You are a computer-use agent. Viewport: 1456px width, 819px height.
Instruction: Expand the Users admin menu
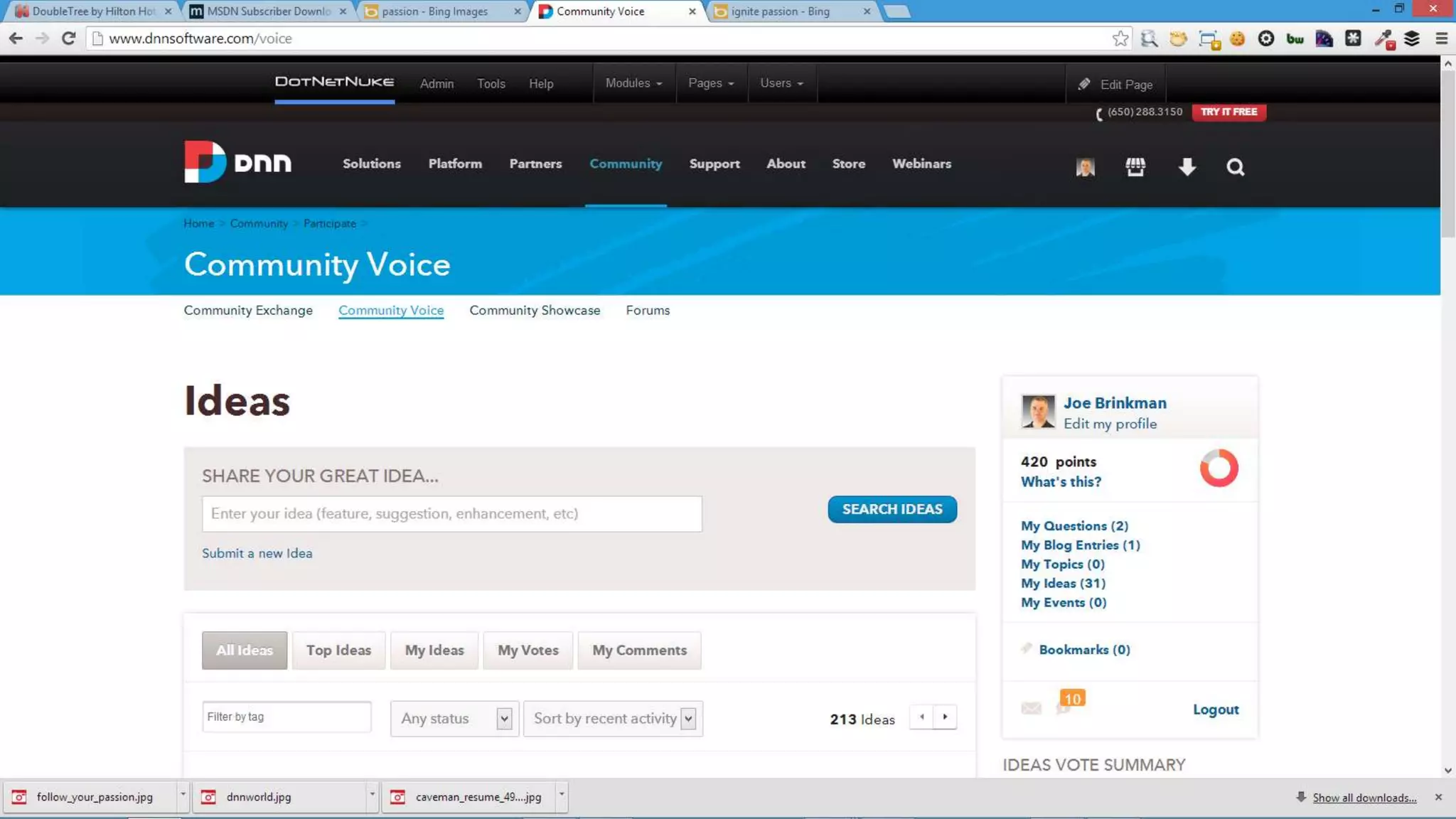click(781, 83)
